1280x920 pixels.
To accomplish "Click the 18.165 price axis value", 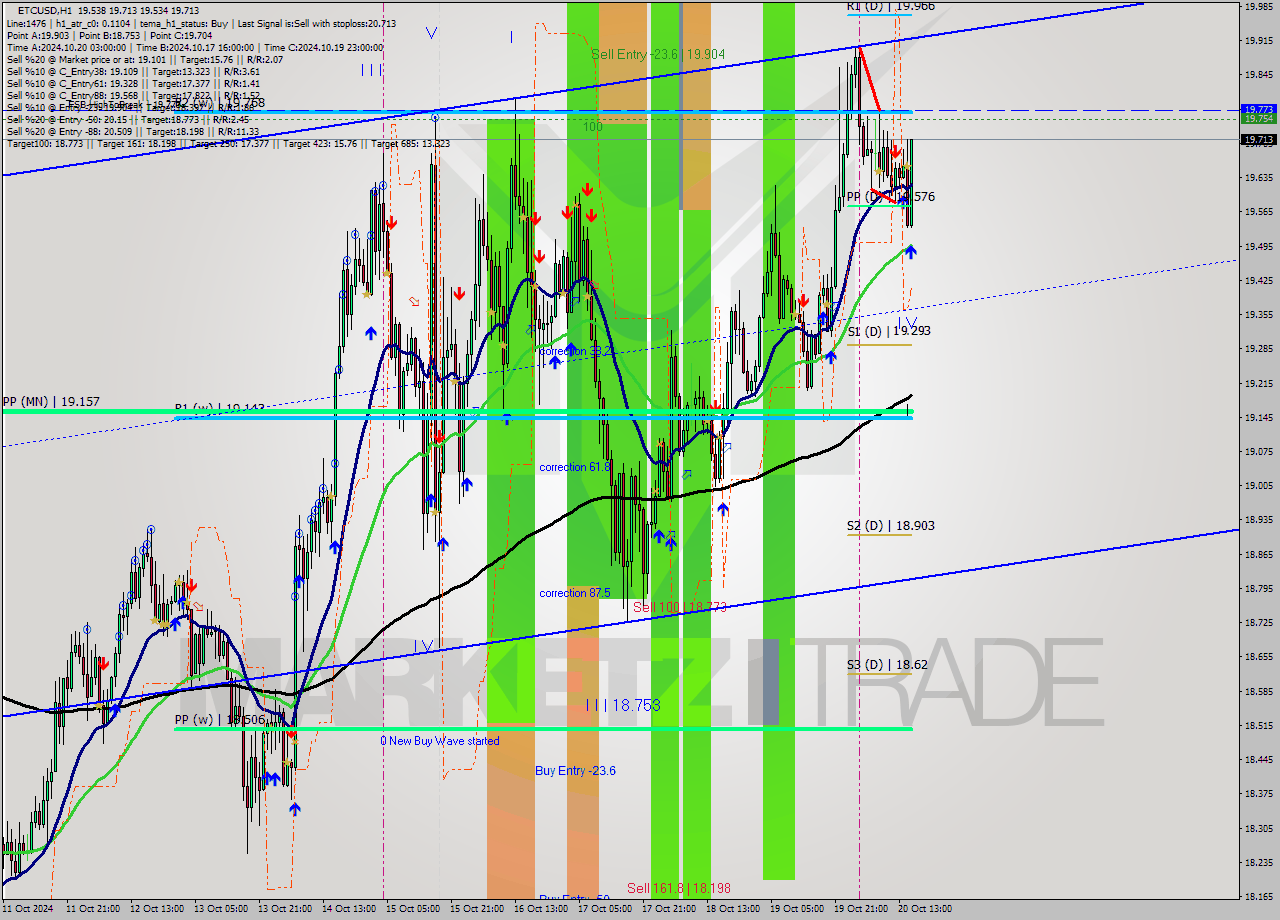I will 1258,896.
